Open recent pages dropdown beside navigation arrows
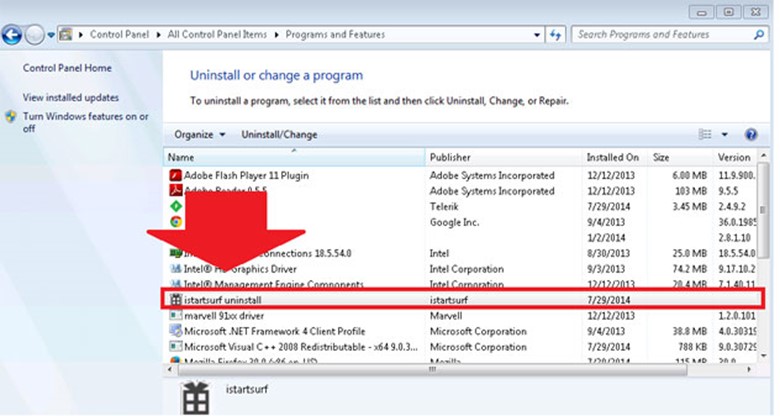 pos(50,35)
